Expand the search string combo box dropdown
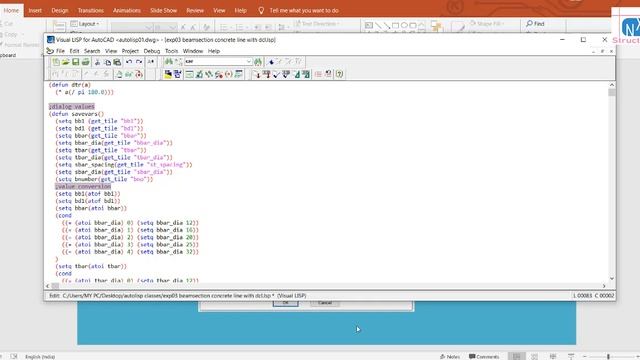 coord(248,61)
